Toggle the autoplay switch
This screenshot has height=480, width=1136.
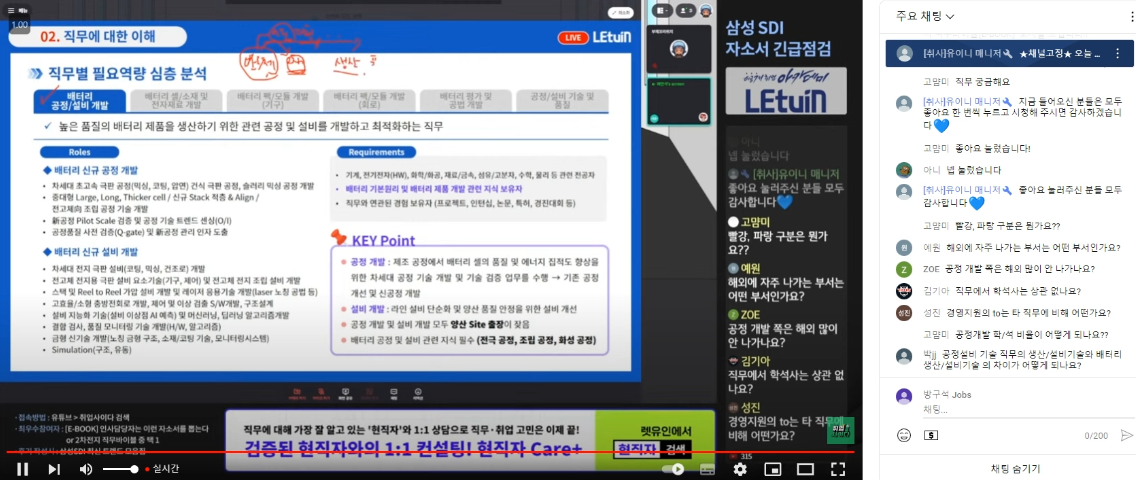pyautogui.click(x=675, y=469)
